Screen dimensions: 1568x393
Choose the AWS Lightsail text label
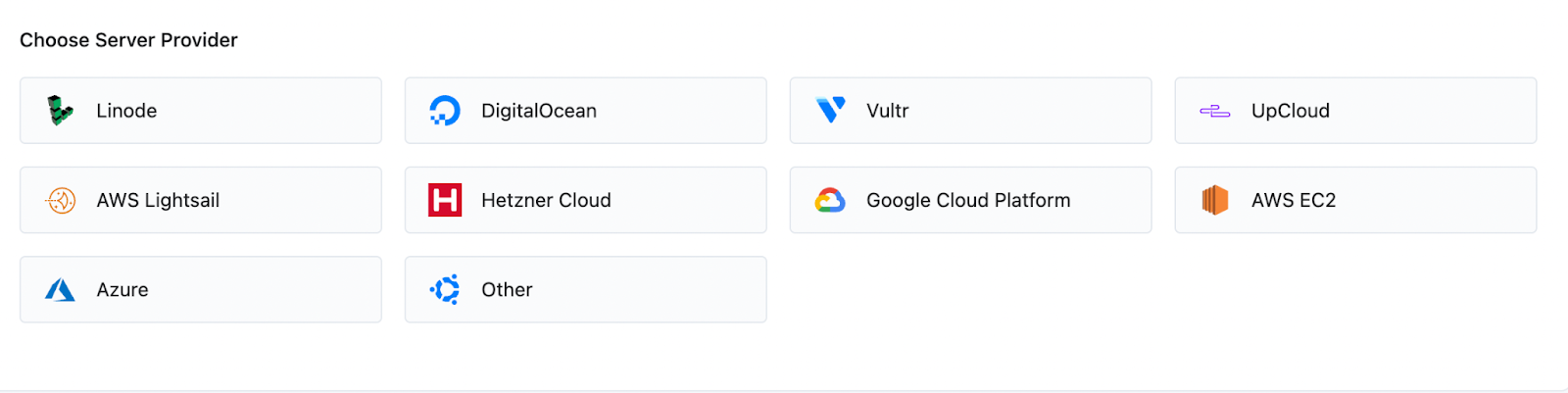click(x=158, y=200)
